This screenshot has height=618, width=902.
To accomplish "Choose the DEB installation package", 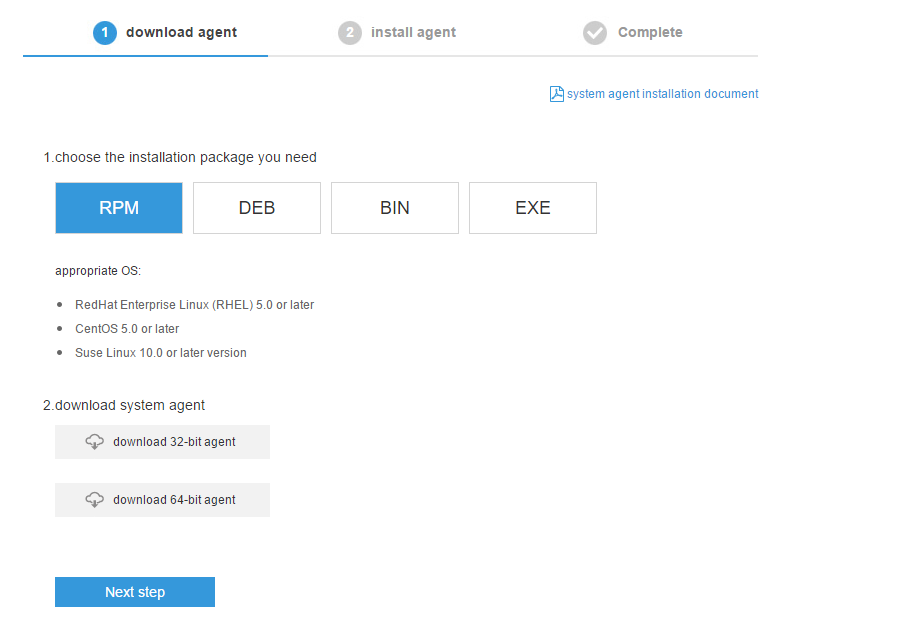I will [257, 208].
